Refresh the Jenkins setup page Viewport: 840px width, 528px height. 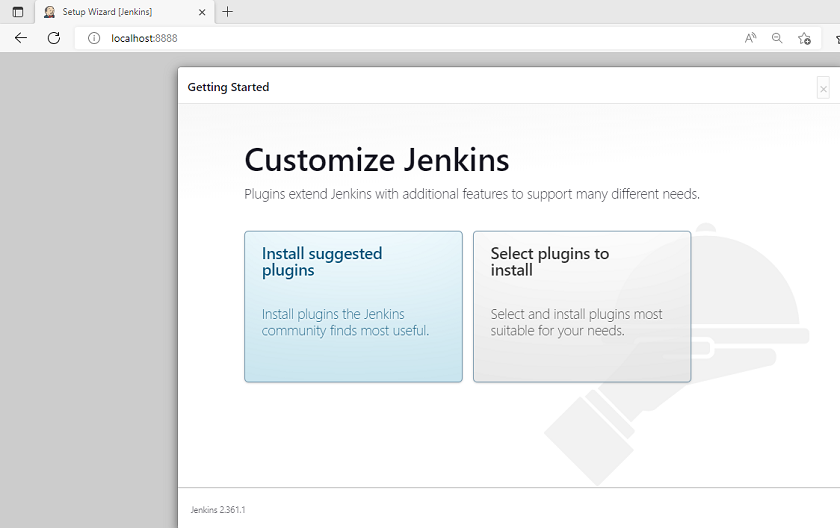pos(54,38)
